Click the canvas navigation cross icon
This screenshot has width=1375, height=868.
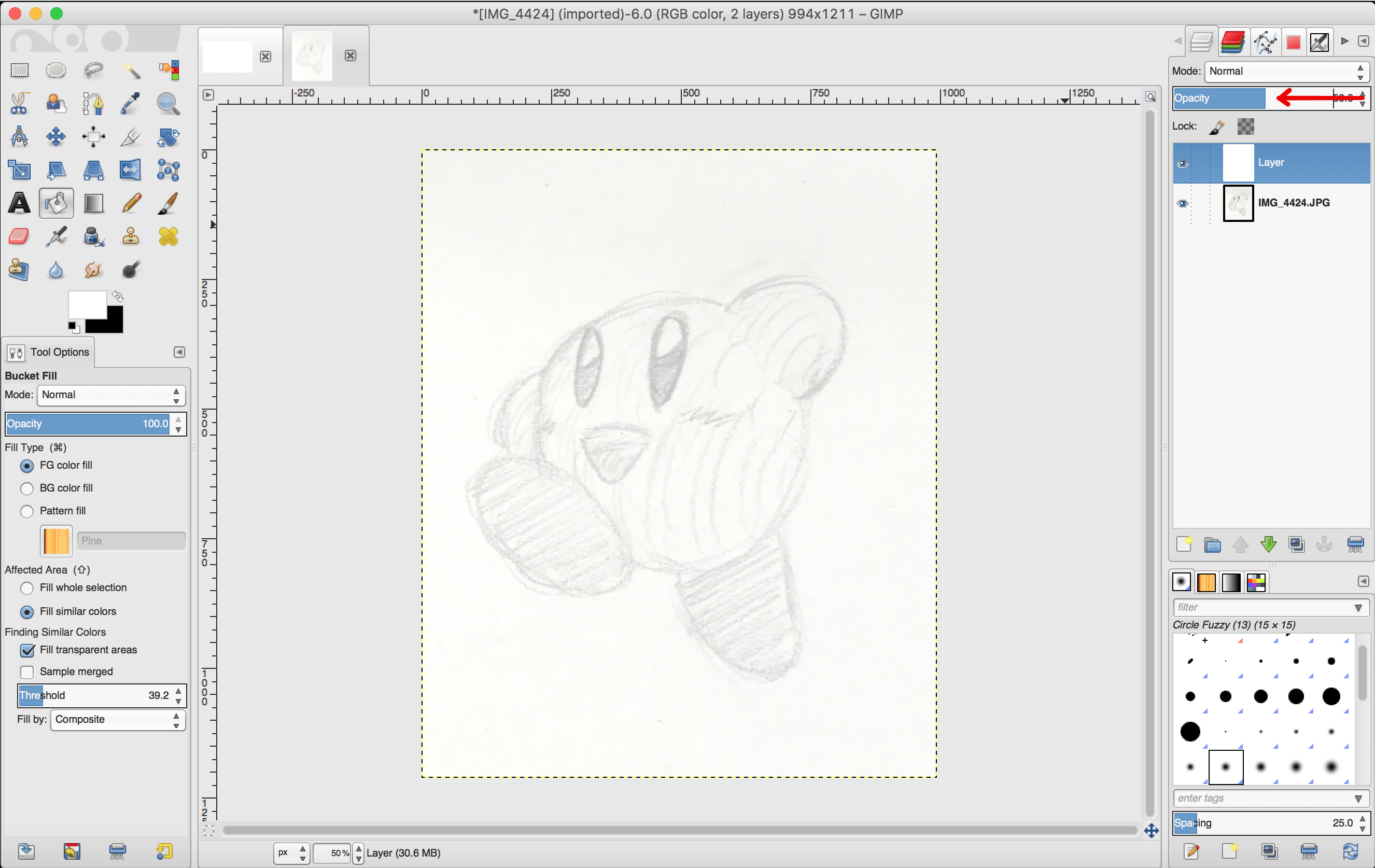(1151, 831)
